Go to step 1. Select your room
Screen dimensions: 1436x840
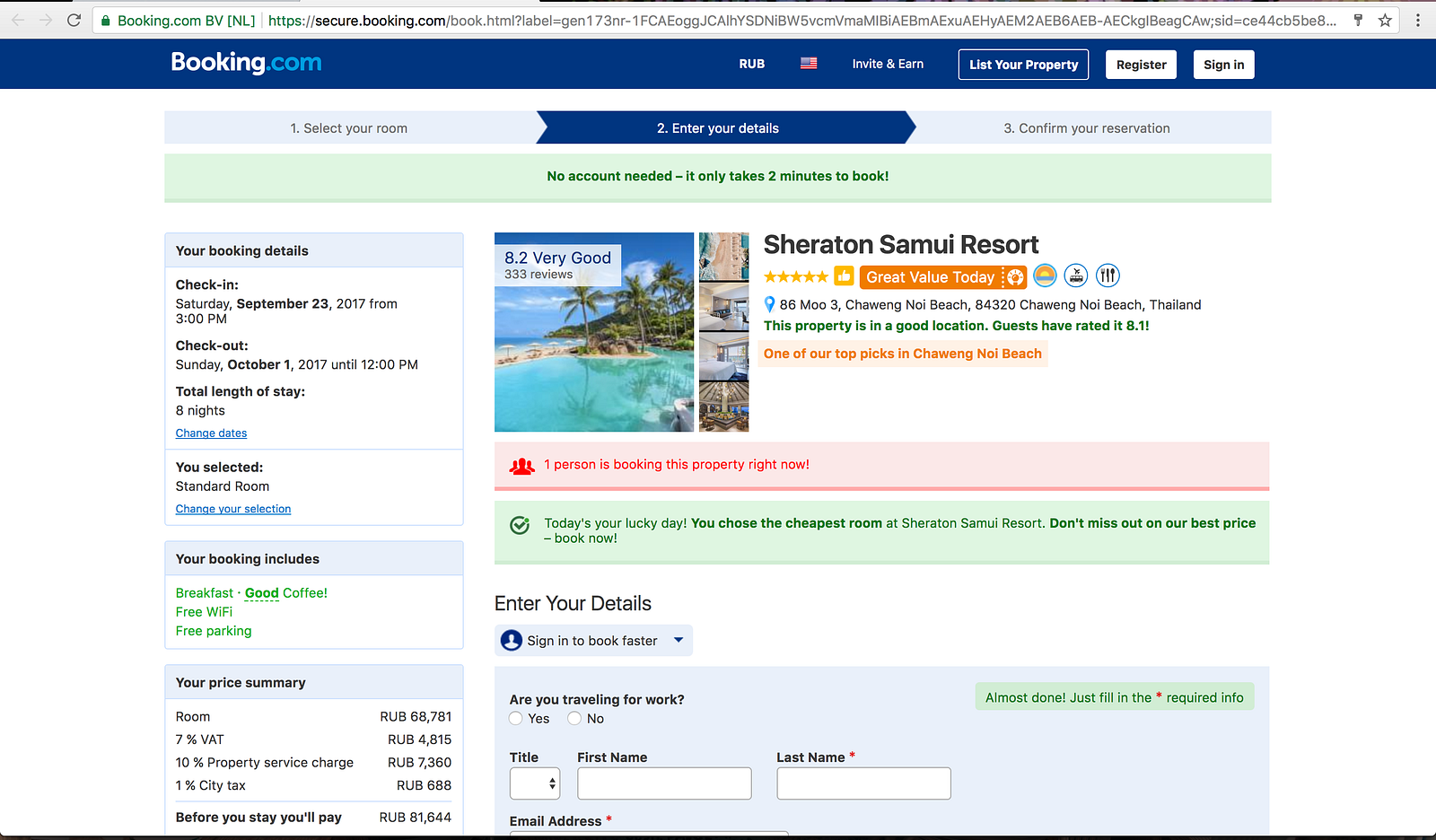click(349, 128)
